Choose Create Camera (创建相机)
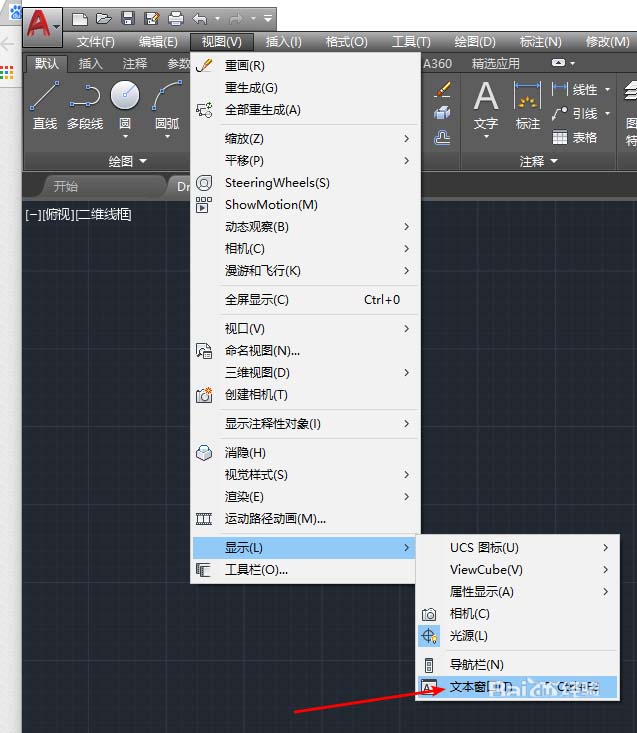 304,395
